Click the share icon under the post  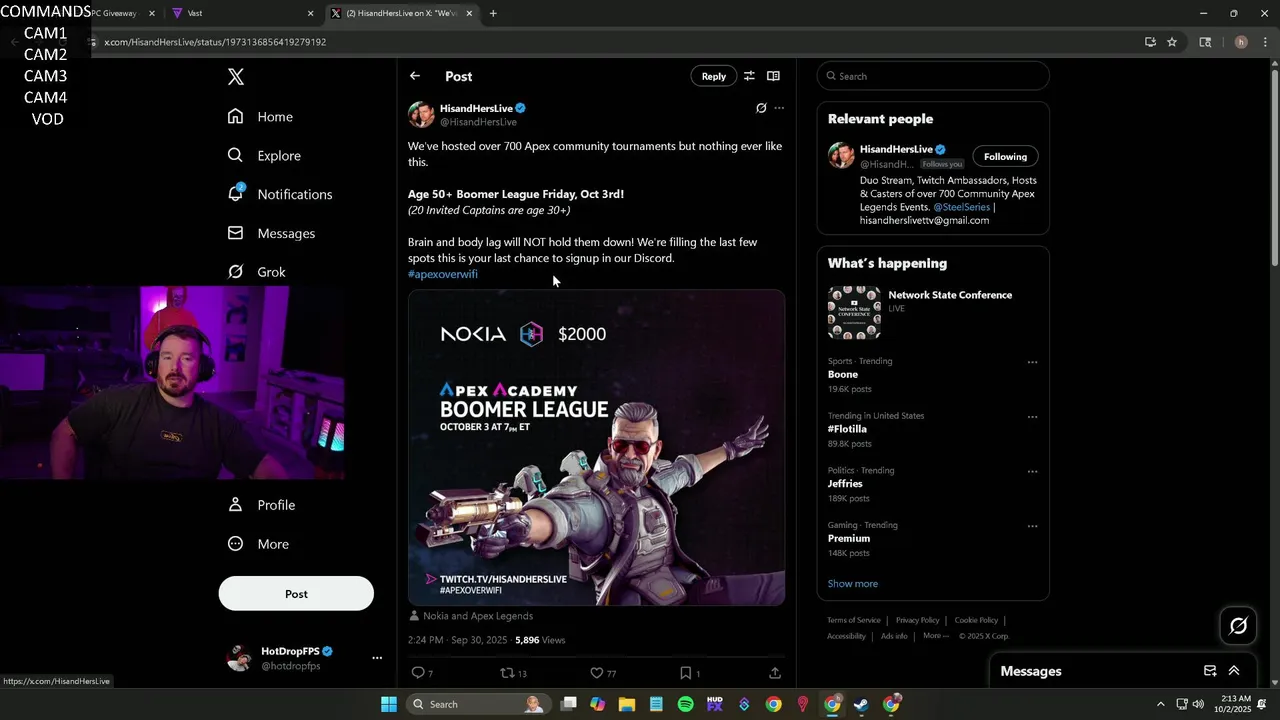pos(775,673)
